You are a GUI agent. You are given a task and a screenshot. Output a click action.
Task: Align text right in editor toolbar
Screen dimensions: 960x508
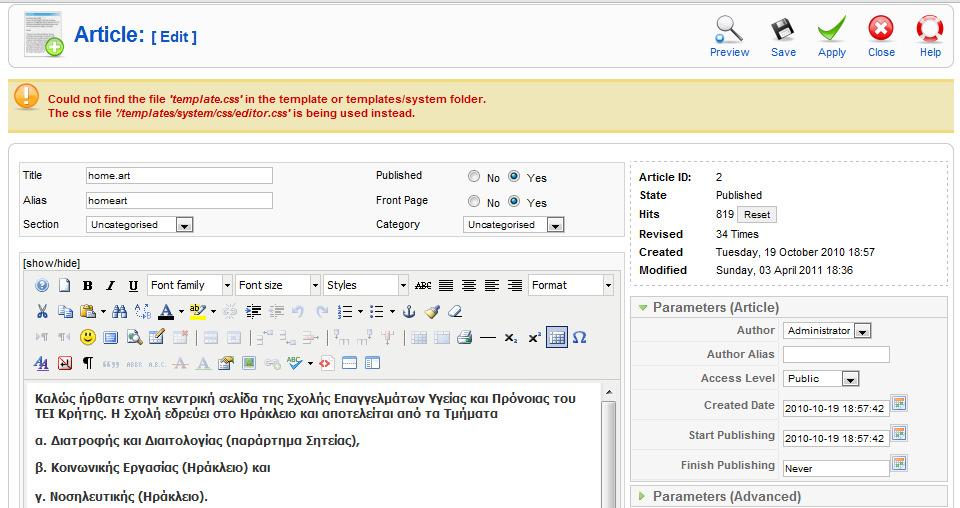tap(515, 285)
